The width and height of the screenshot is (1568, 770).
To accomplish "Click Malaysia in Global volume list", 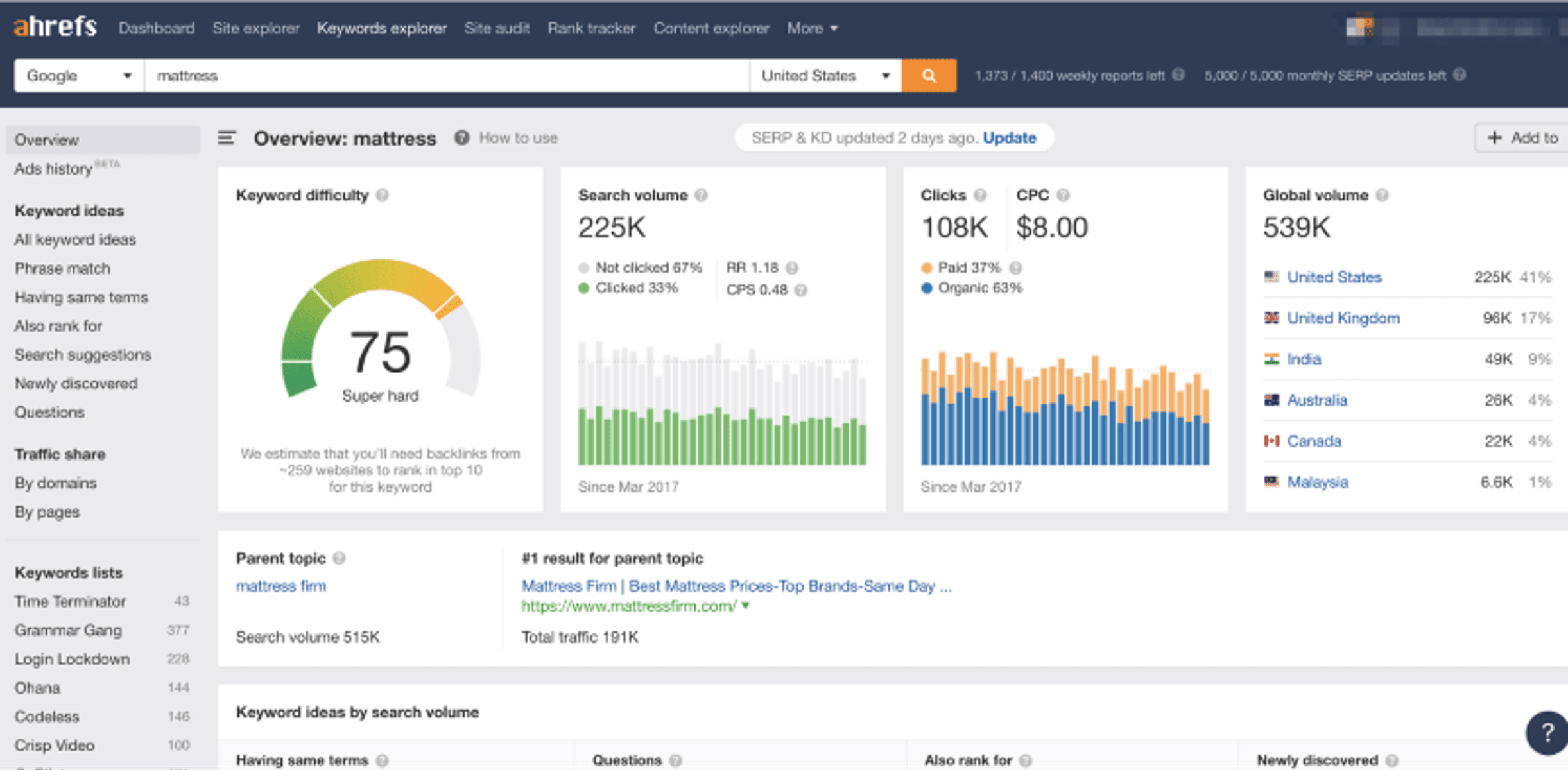I will (x=1318, y=482).
